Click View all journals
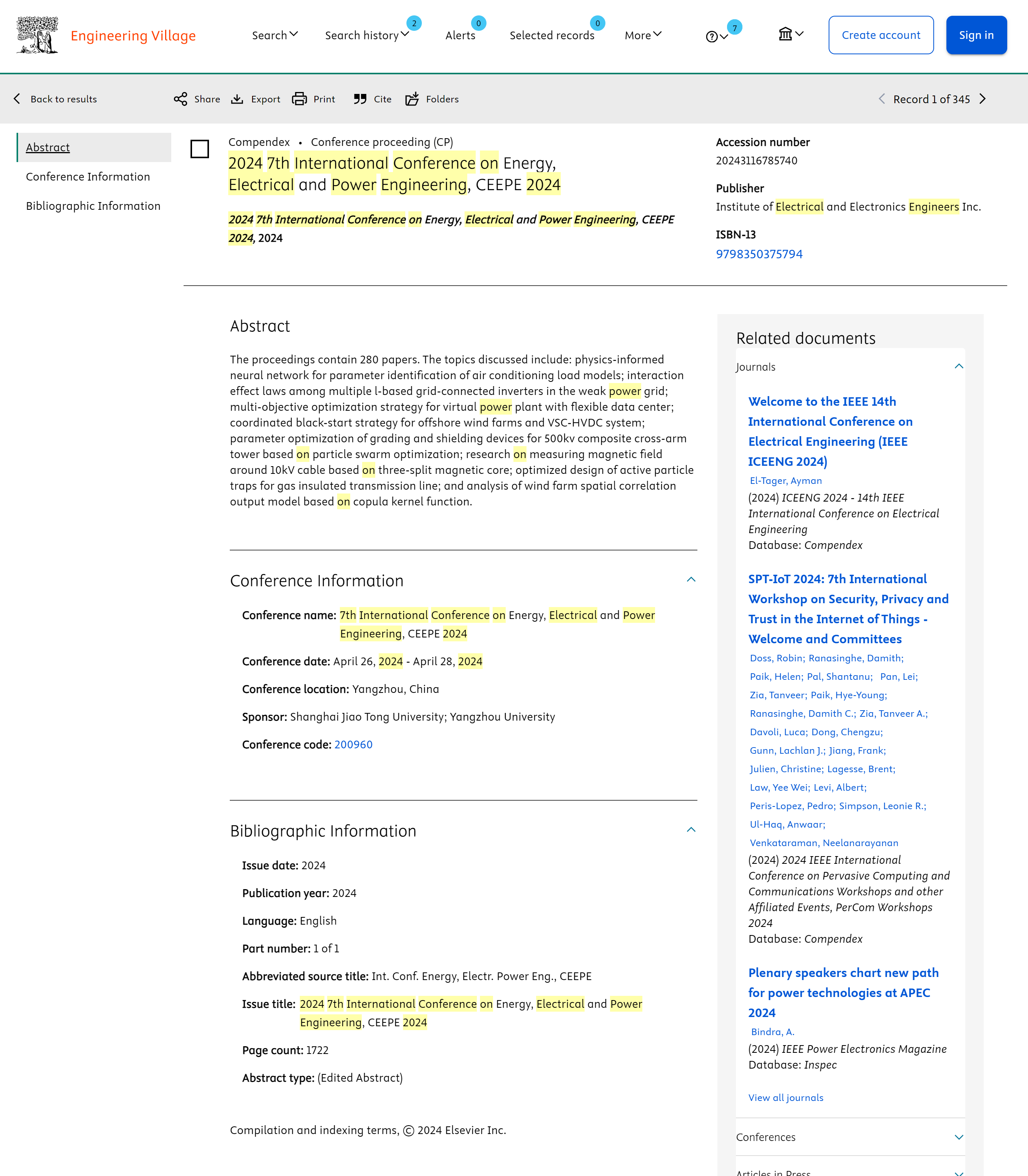 (786, 1097)
